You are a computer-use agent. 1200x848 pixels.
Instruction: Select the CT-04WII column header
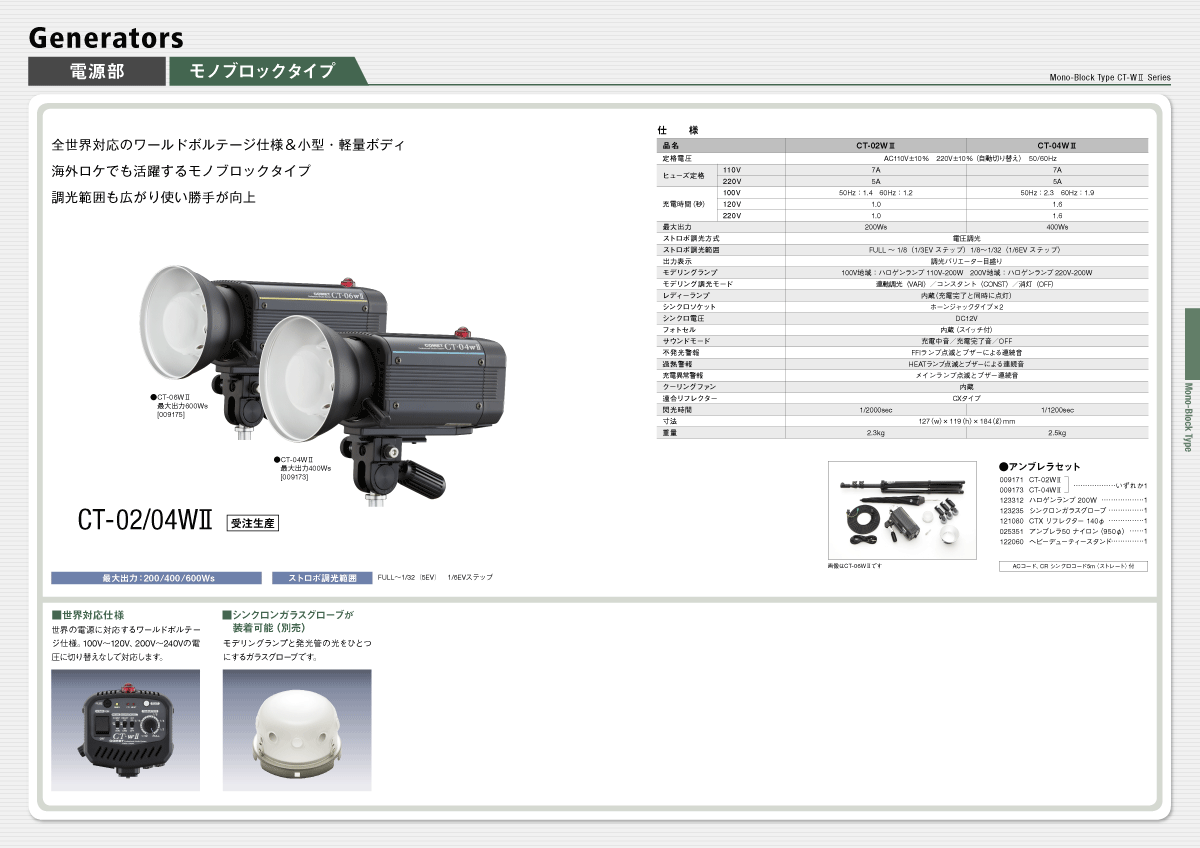1056,146
